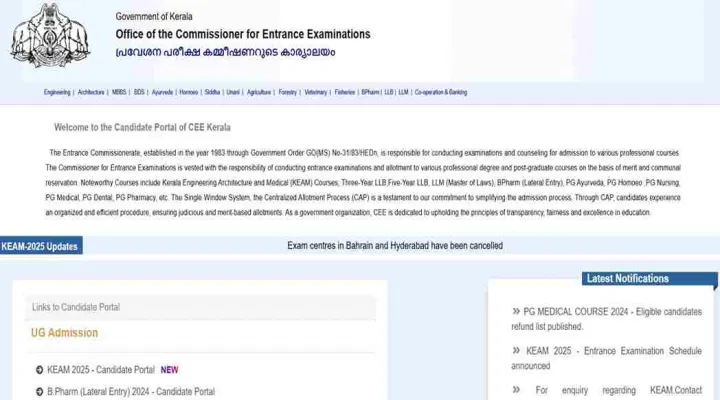Click the bullet icon beside B.Pharm Lateral Entry
Image resolution: width=720 pixels, height=400 pixels.
39,392
